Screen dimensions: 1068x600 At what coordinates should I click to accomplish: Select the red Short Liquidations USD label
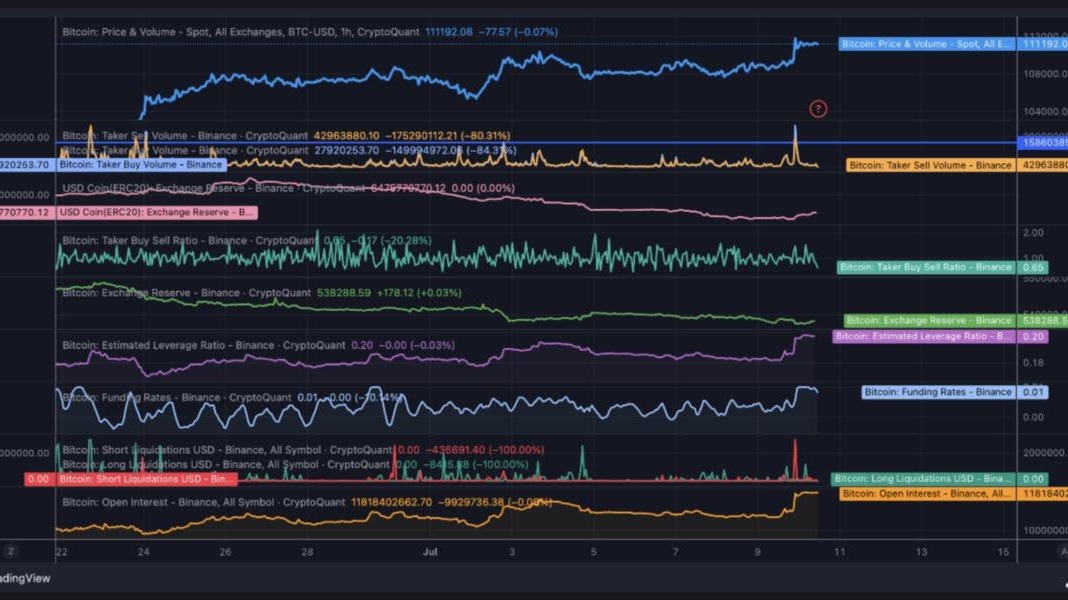(146, 479)
